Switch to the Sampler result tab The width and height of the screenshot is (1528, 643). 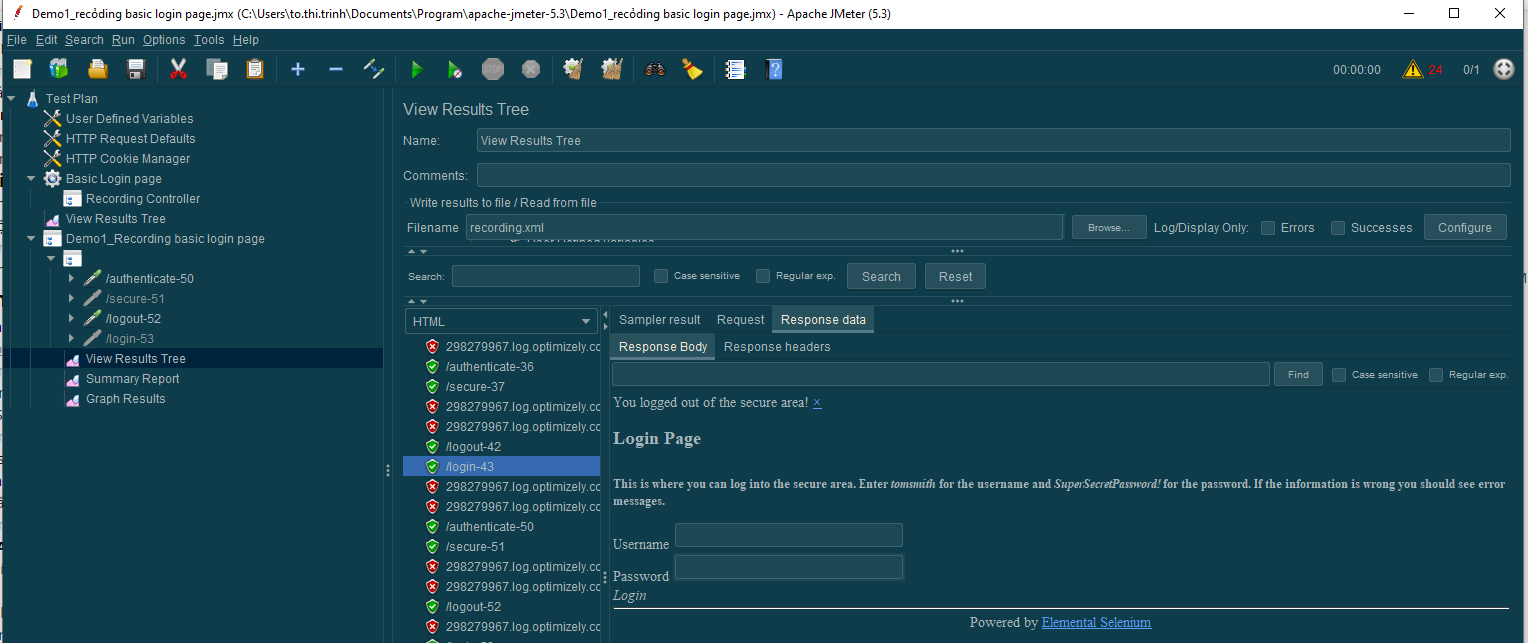click(x=660, y=320)
